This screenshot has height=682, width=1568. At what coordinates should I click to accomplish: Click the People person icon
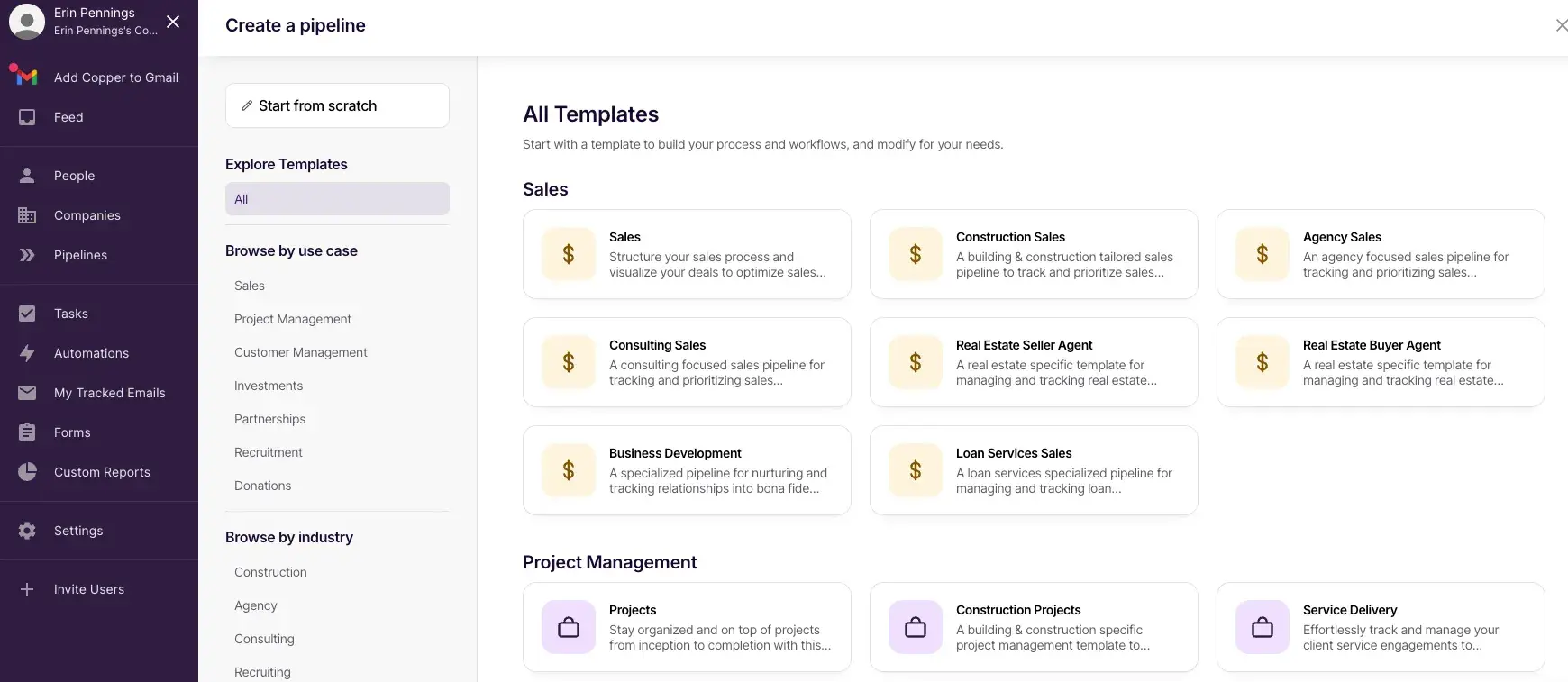pyautogui.click(x=27, y=176)
